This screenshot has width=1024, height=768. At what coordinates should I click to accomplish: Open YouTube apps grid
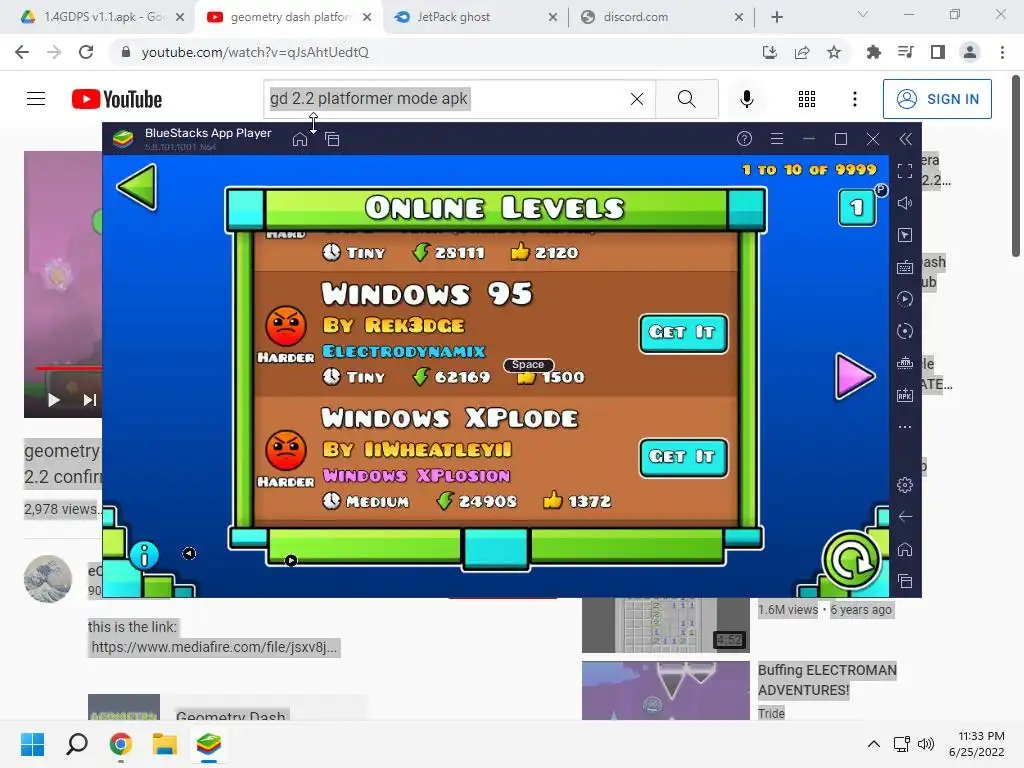click(x=807, y=99)
